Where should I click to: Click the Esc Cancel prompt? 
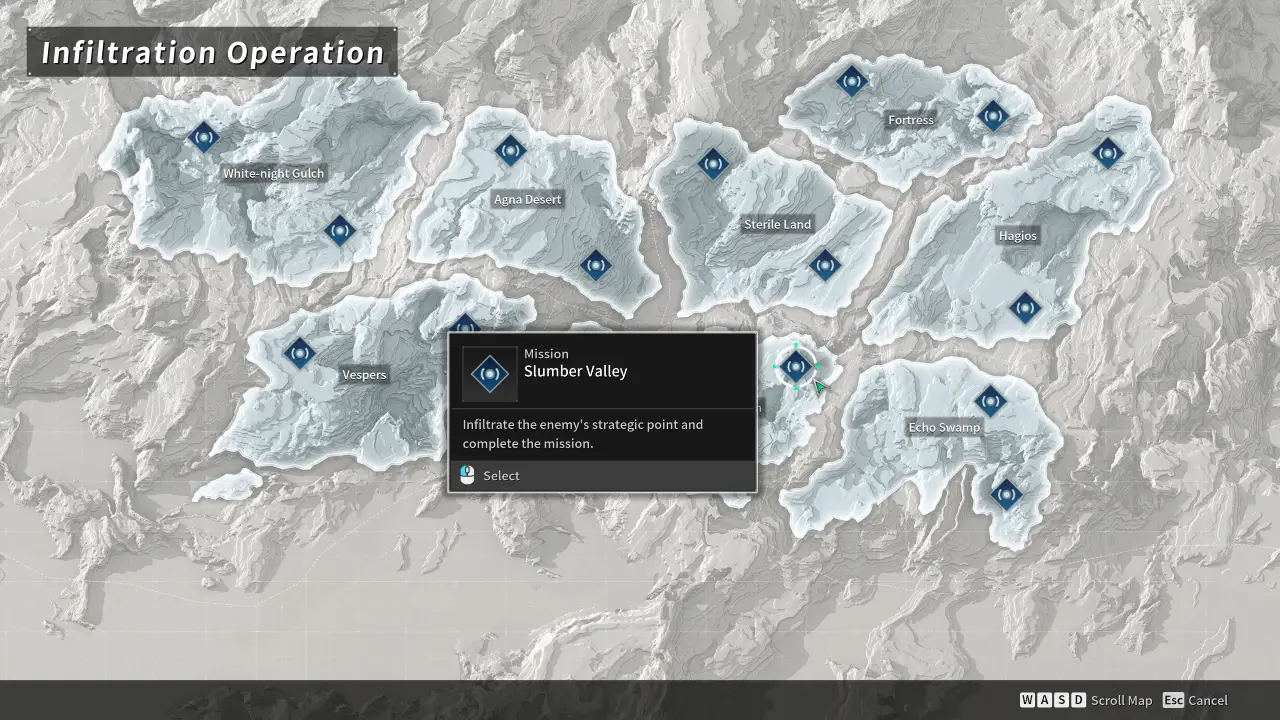click(1195, 700)
